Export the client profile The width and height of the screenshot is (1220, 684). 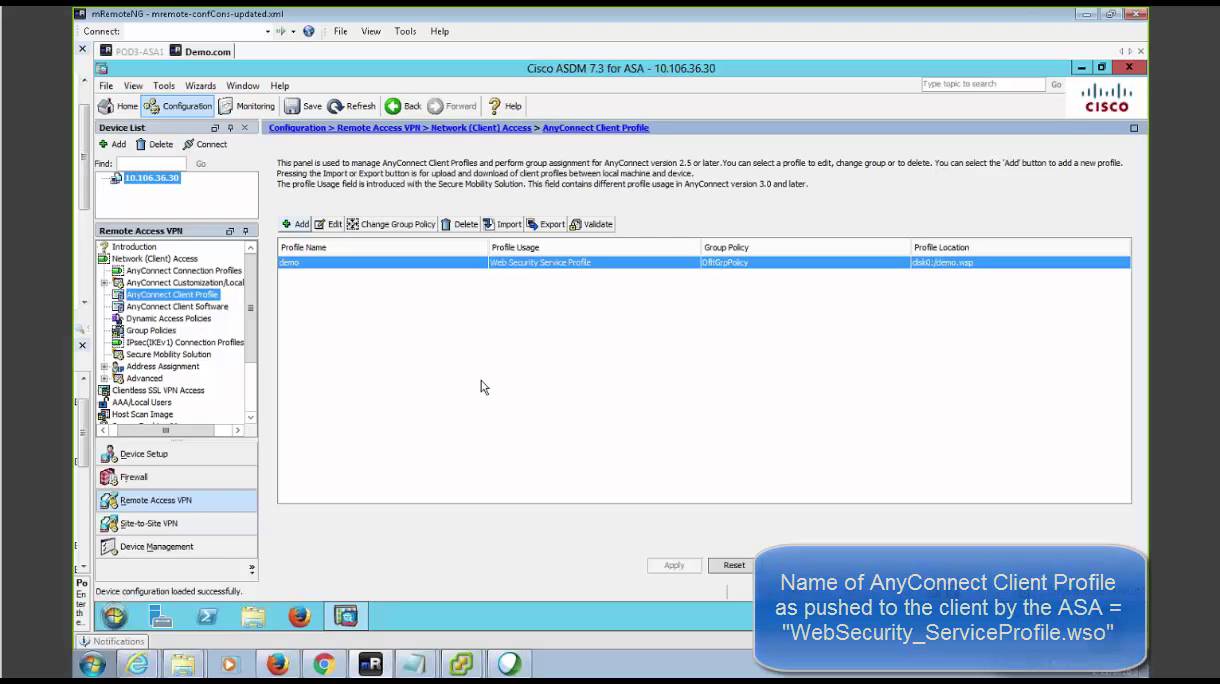(546, 224)
